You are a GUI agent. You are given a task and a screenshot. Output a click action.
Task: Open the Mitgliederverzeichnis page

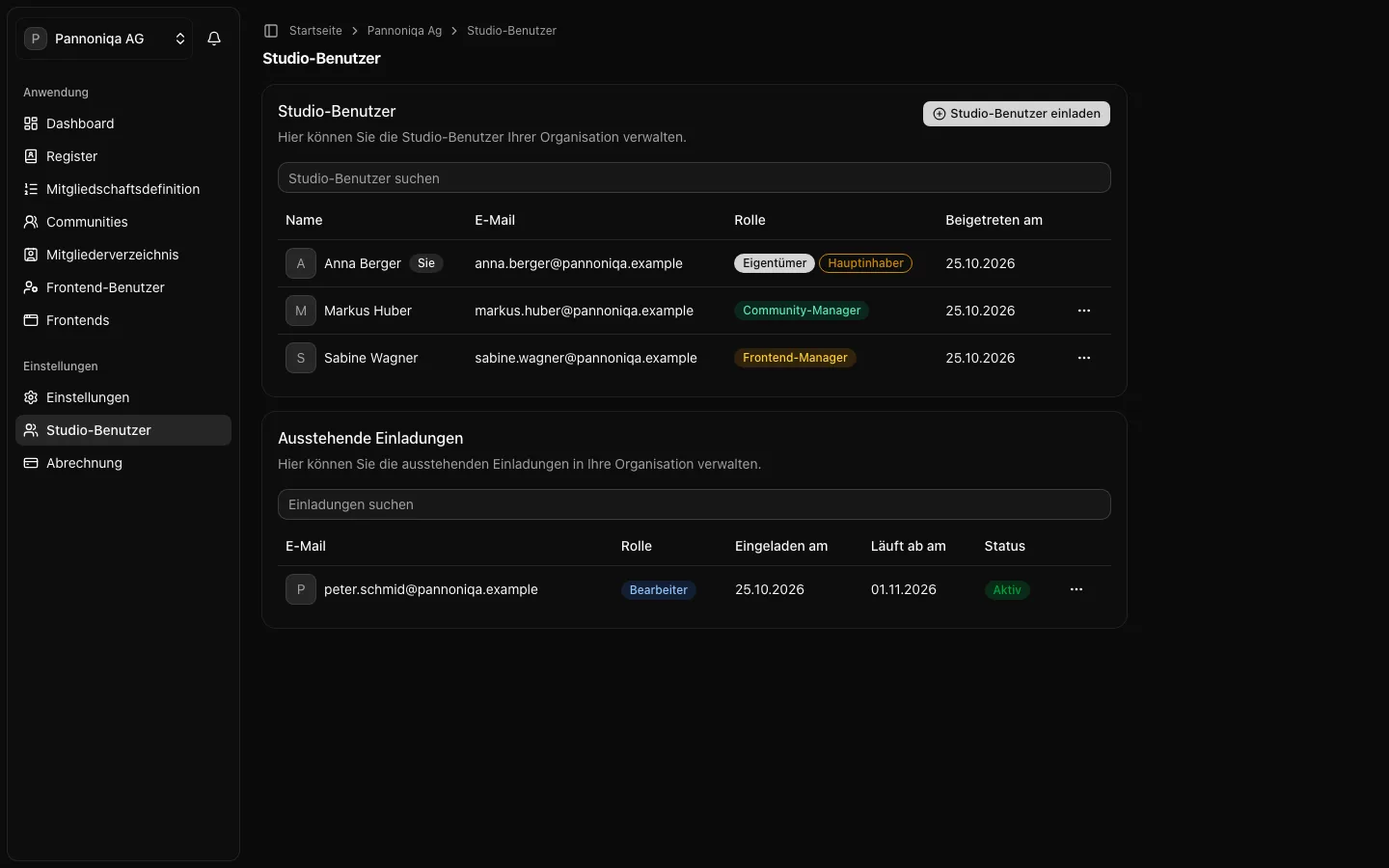click(x=123, y=255)
